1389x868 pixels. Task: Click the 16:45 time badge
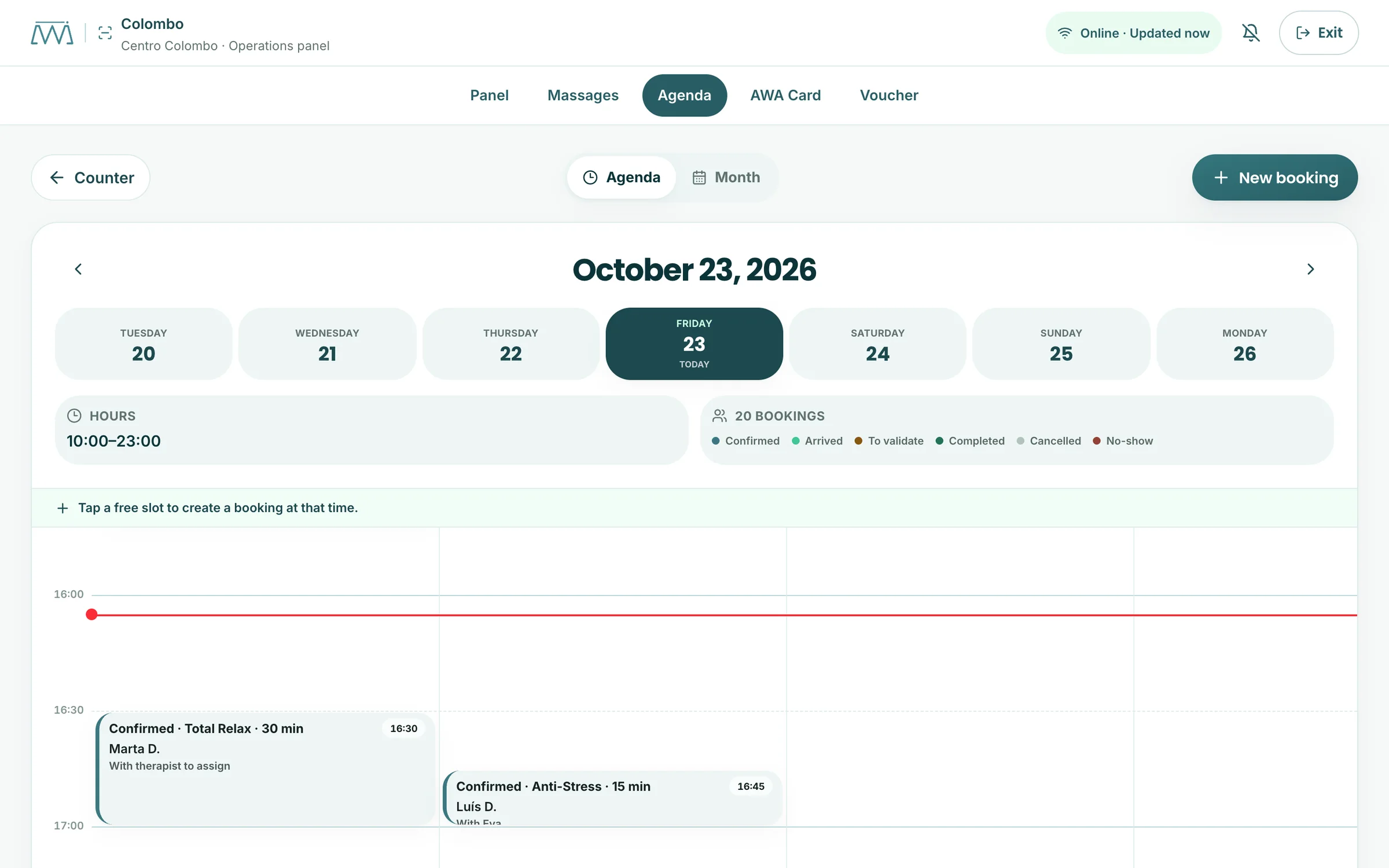[751, 786]
